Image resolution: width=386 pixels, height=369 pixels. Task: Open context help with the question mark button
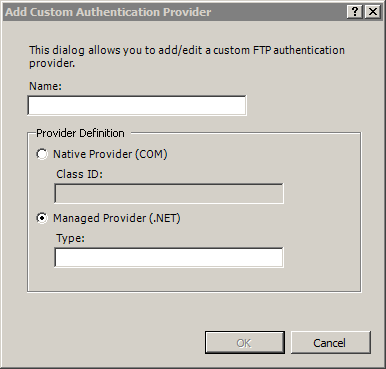click(355, 12)
